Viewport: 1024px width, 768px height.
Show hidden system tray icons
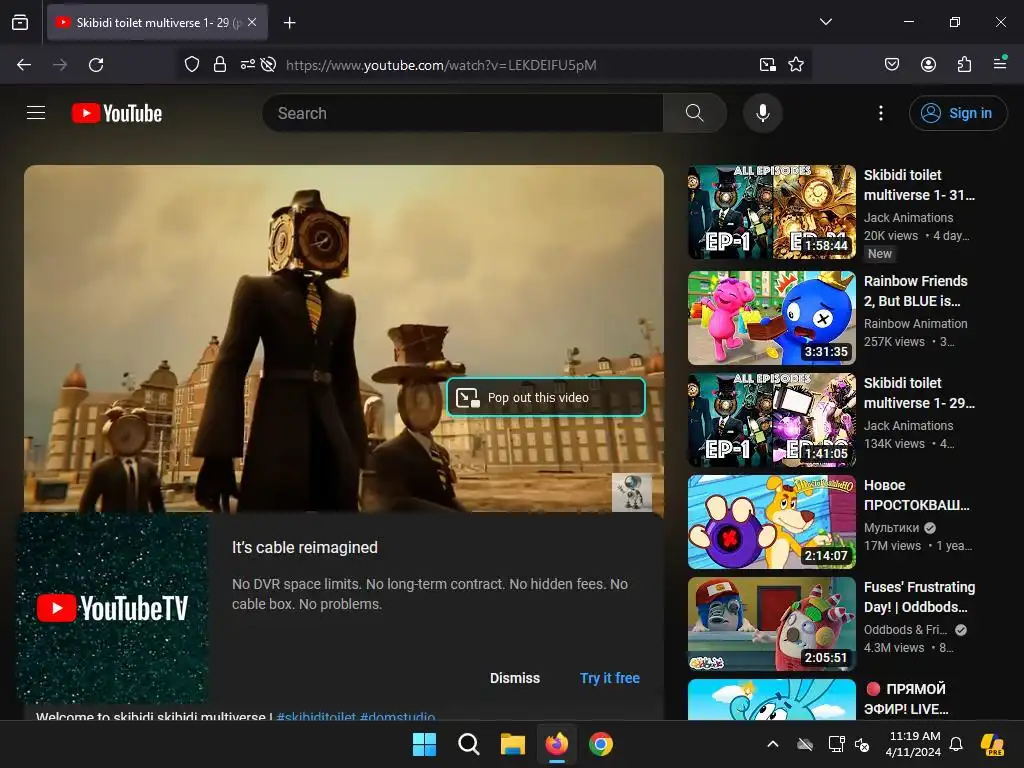coord(773,744)
